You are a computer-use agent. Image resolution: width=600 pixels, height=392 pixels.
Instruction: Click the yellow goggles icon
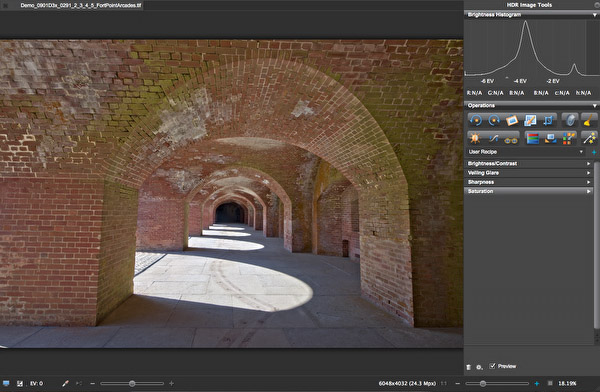point(512,139)
